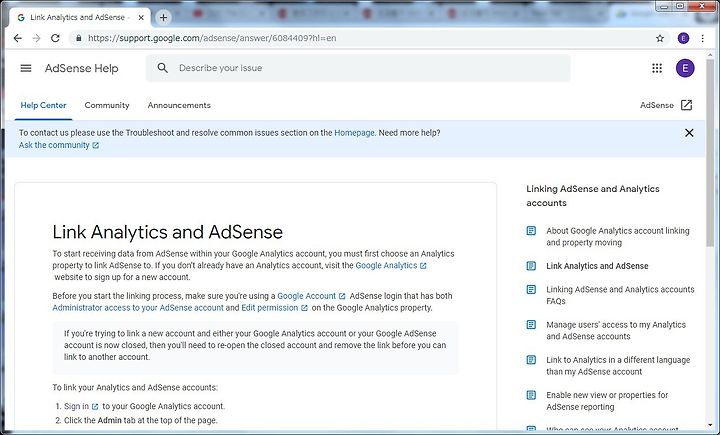The height and width of the screenshot is (435, 720).
Task: Switch to the Help Center tab
Action: coord(43,105)
